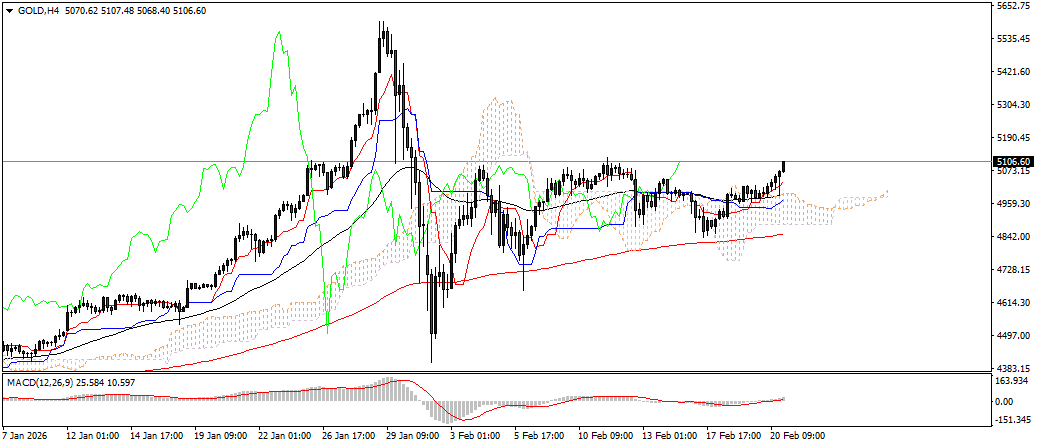The image size is (1037, 447).
Task: Click the 4959.30 price axis label
Action: click(1014, 204)
